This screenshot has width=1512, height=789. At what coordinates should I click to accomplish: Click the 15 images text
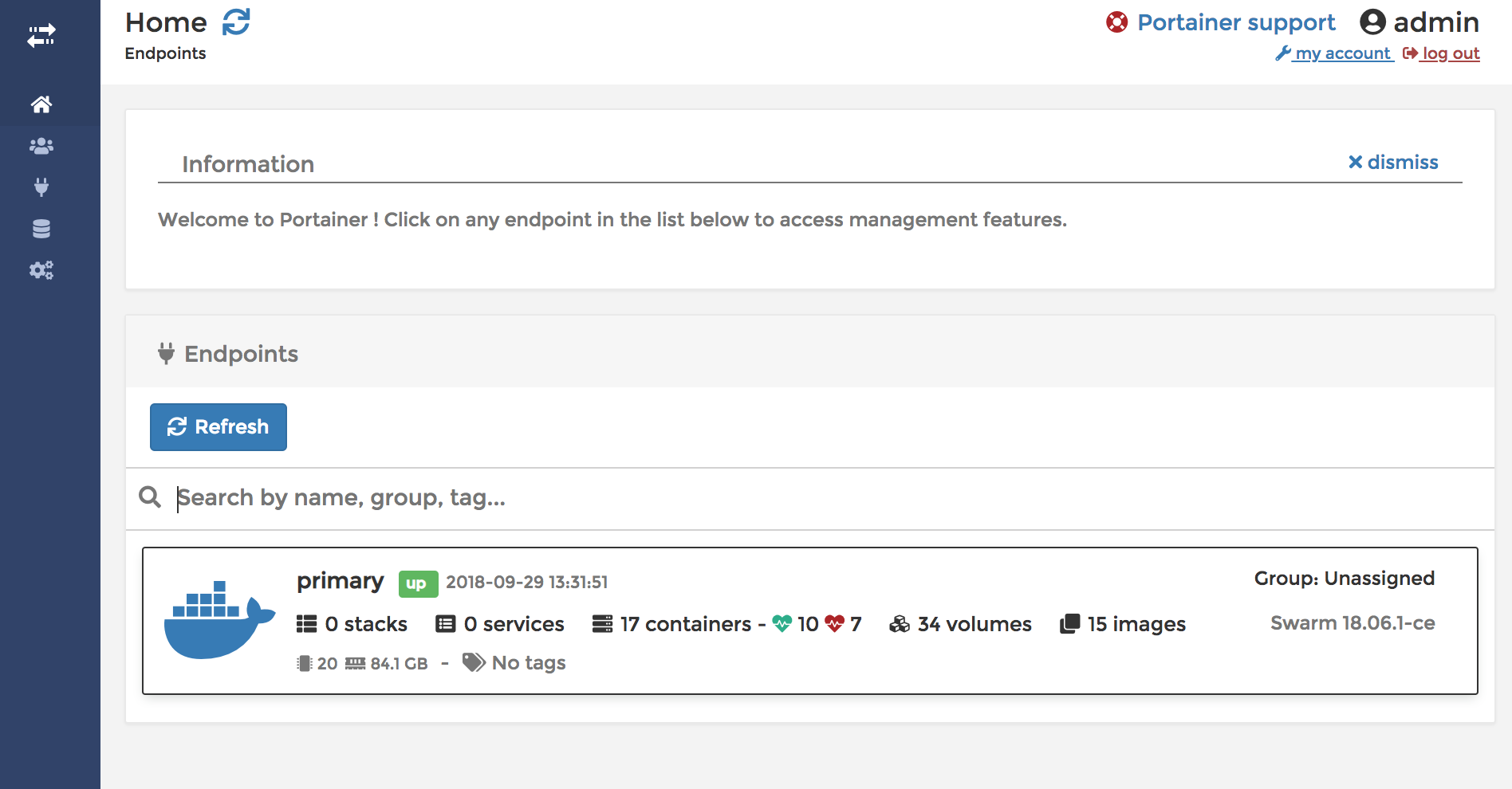pyautogui.click(x=1136, y=624)
